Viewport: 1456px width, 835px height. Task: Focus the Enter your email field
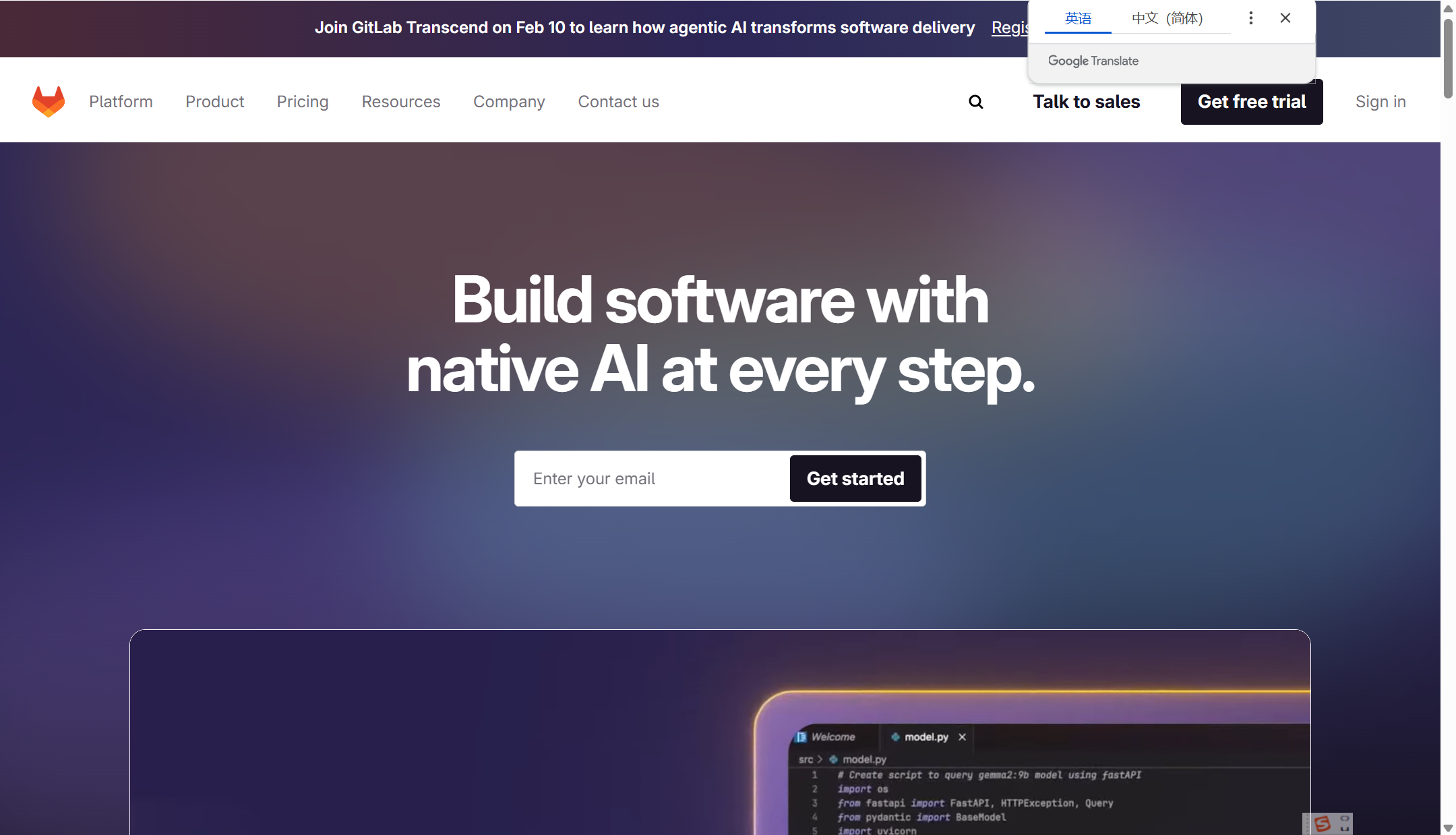pos(650,478)
